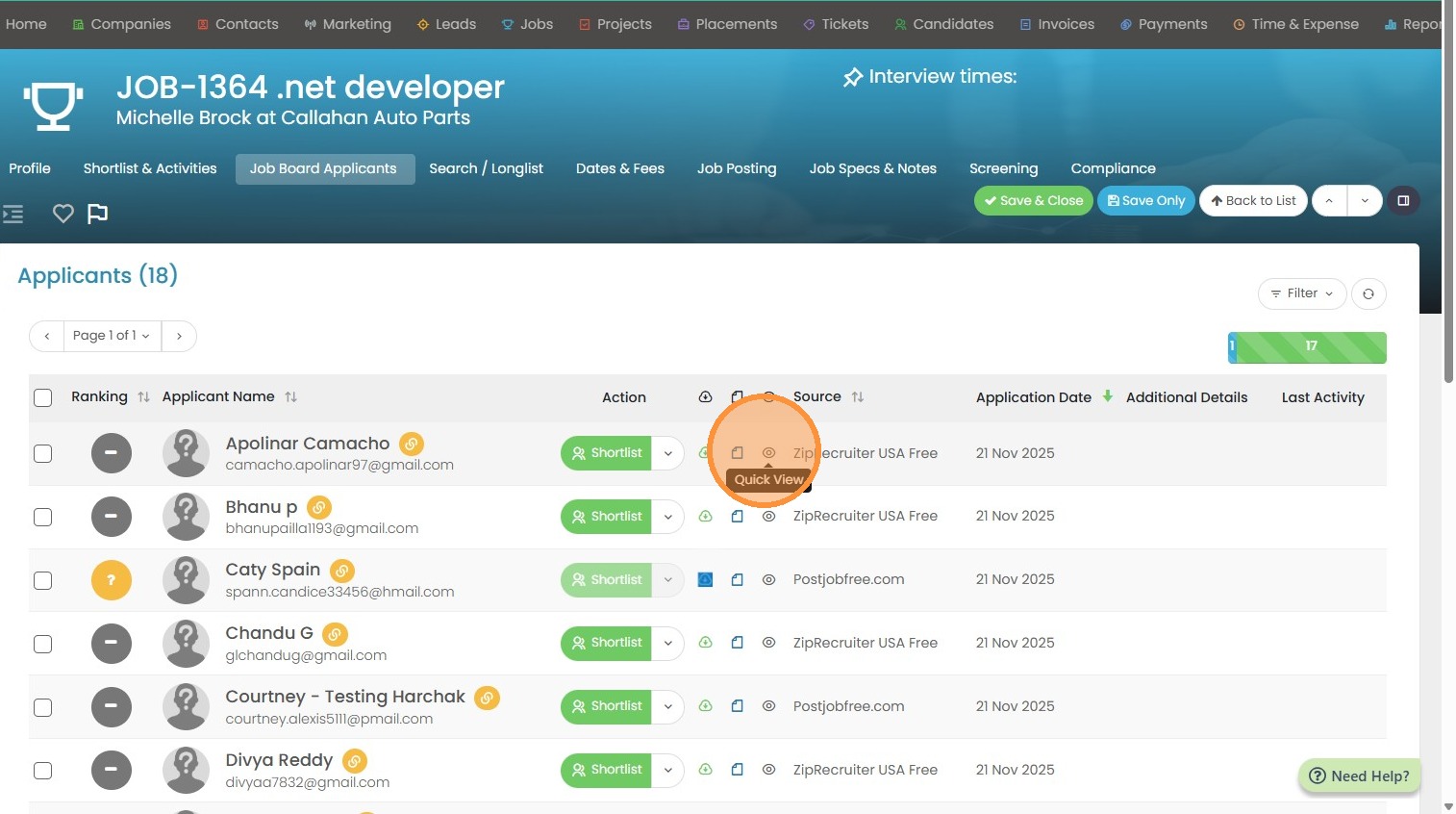The width and height of the screenshot is (1456, 814).
Task: Click link badge next to Divya Reddy
Action: click(355, 761)
